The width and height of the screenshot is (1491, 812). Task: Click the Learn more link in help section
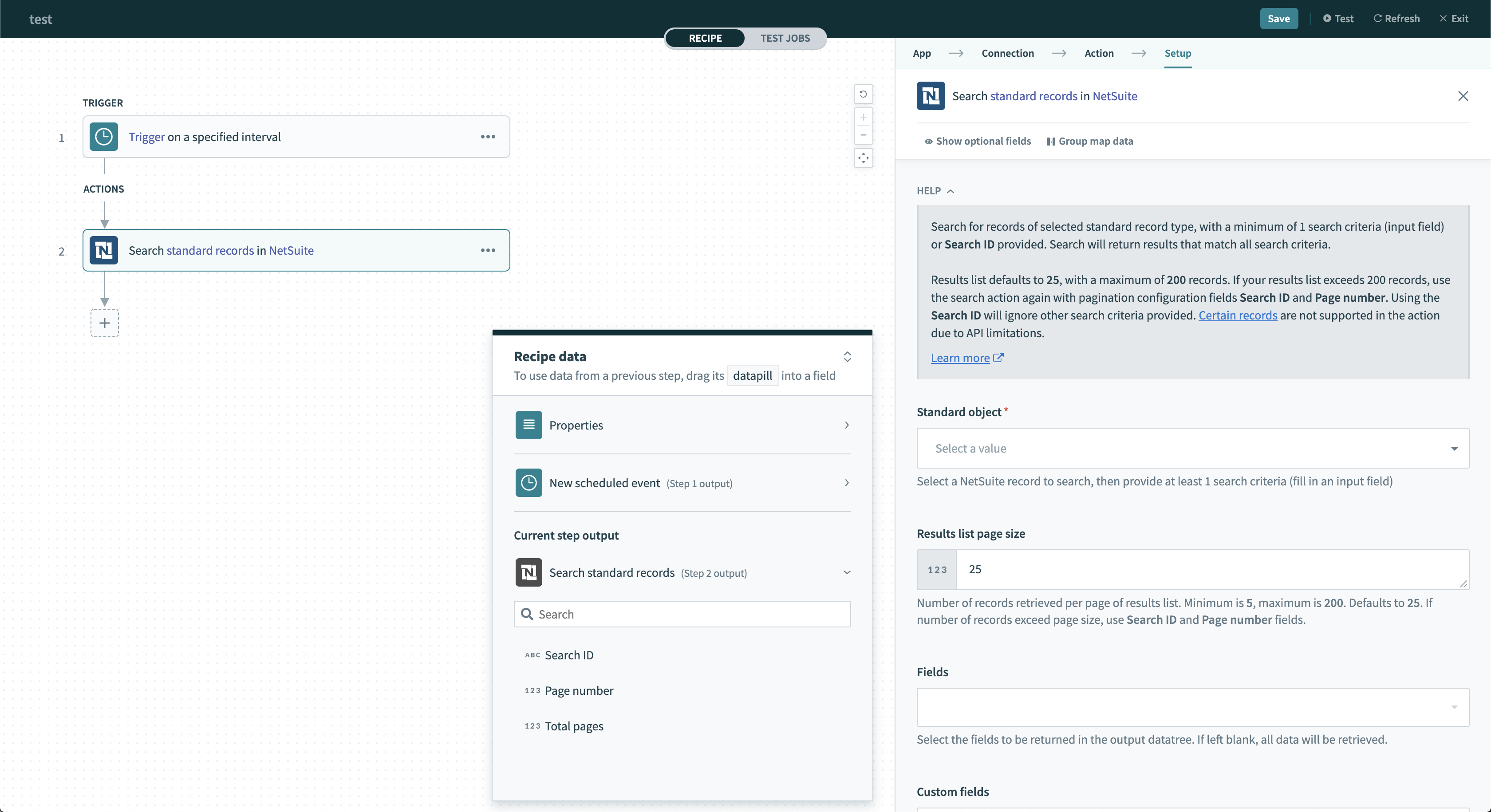click(960, 358)
